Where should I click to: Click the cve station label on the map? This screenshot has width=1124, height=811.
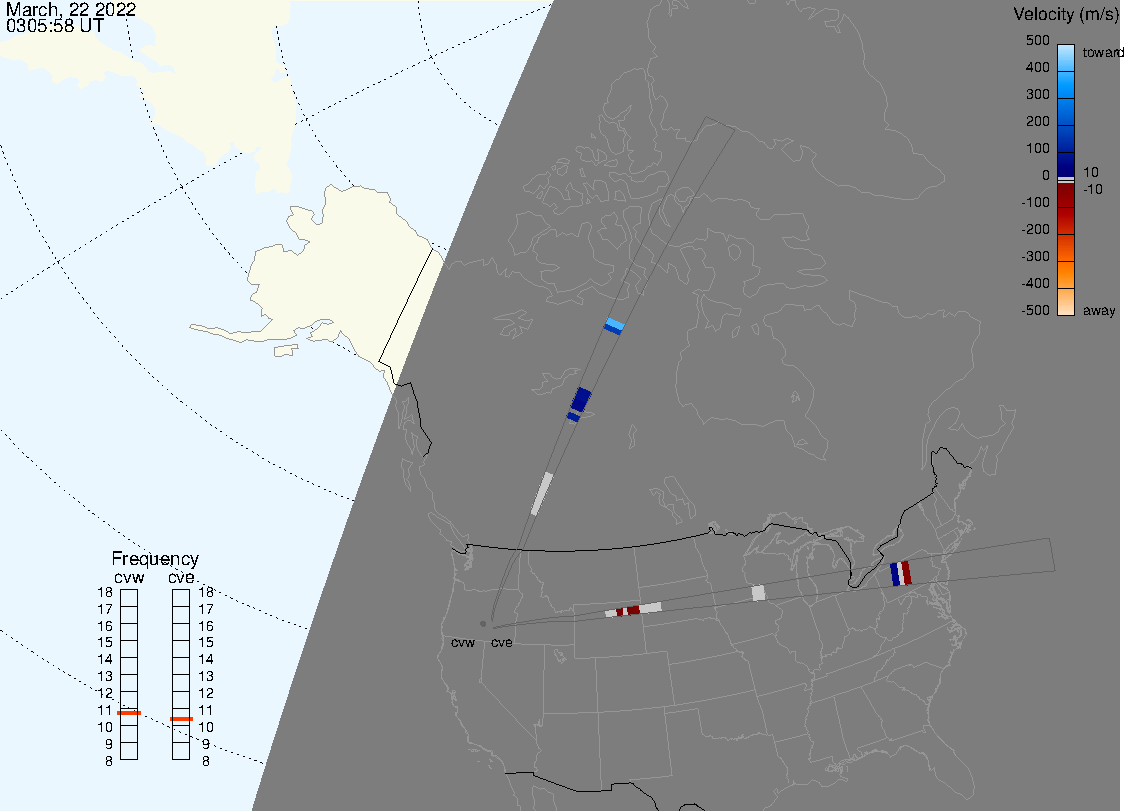pos(502,642)
